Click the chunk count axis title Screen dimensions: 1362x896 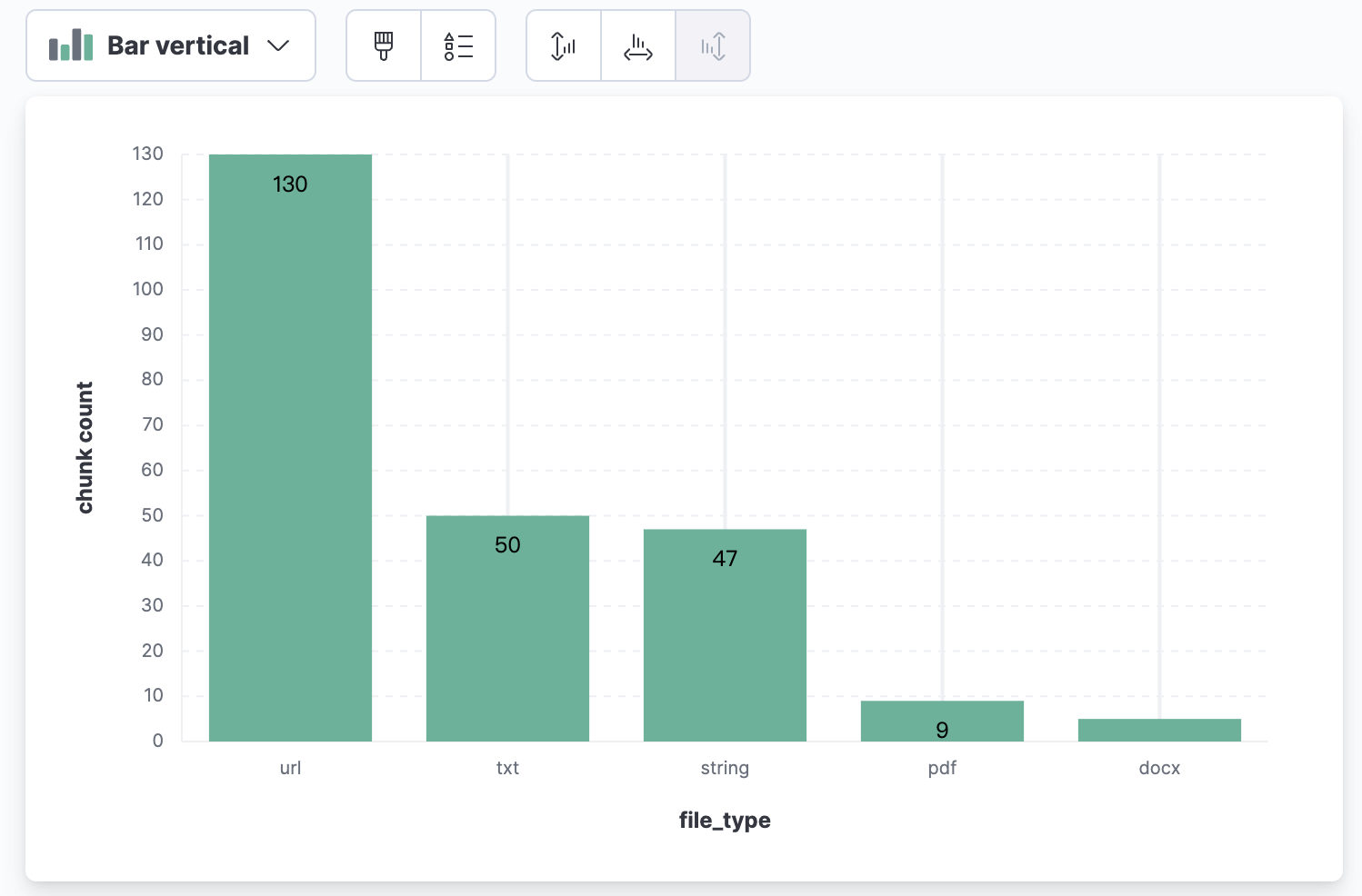(x=85, y=448)
